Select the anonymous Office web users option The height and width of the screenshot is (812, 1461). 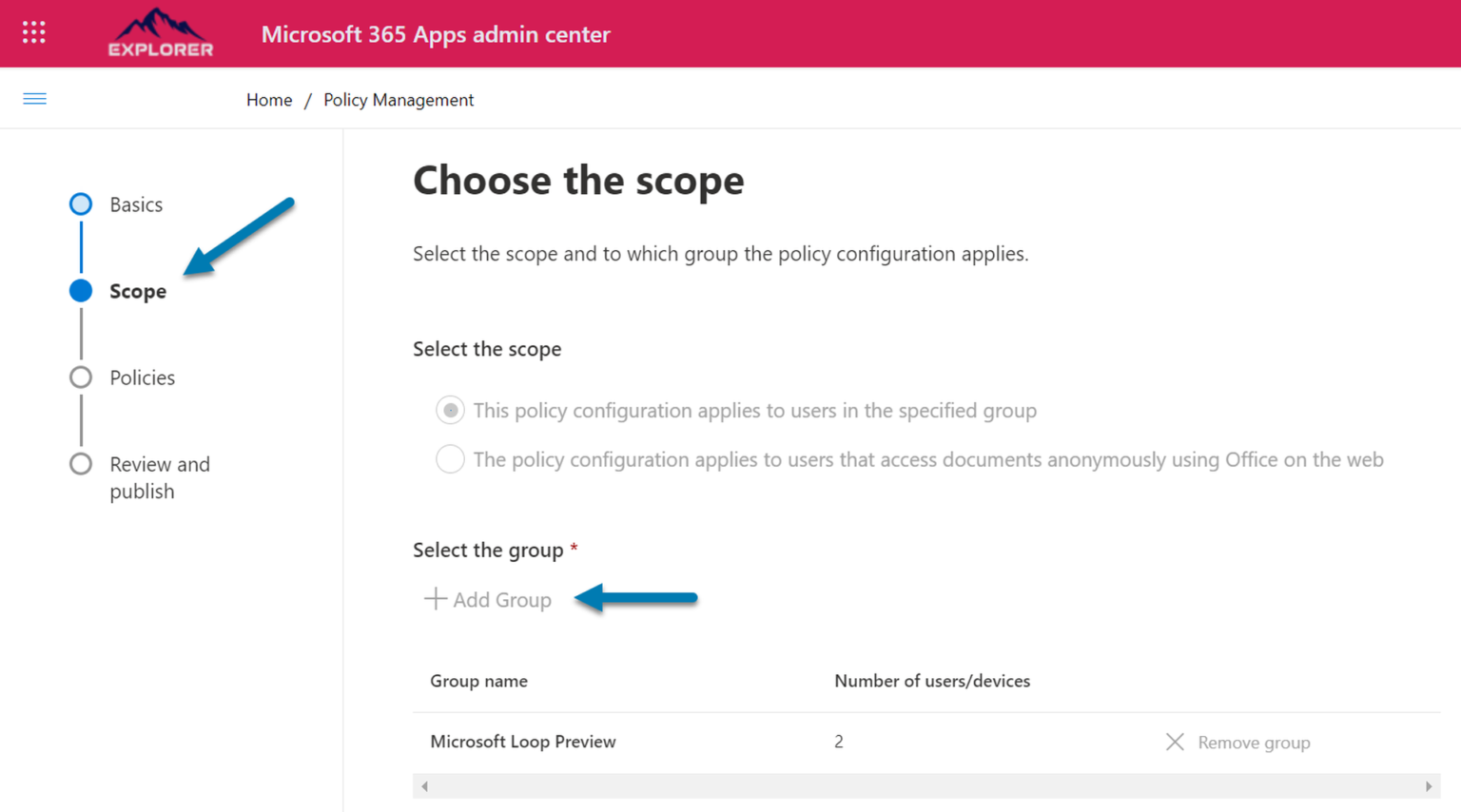[450, 459]
